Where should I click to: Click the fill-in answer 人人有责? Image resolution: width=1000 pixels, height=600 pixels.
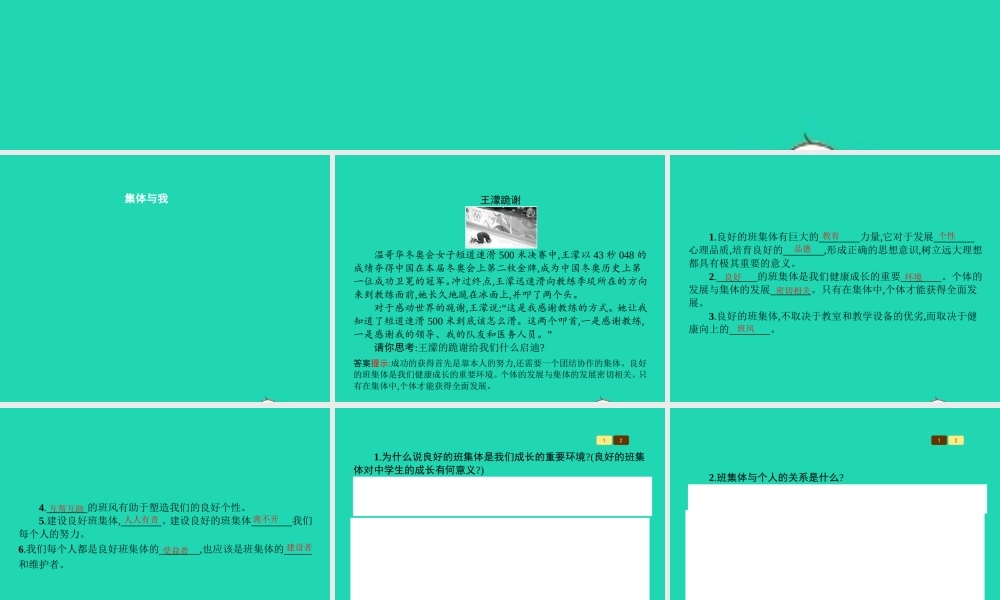(x=141, y=520)
